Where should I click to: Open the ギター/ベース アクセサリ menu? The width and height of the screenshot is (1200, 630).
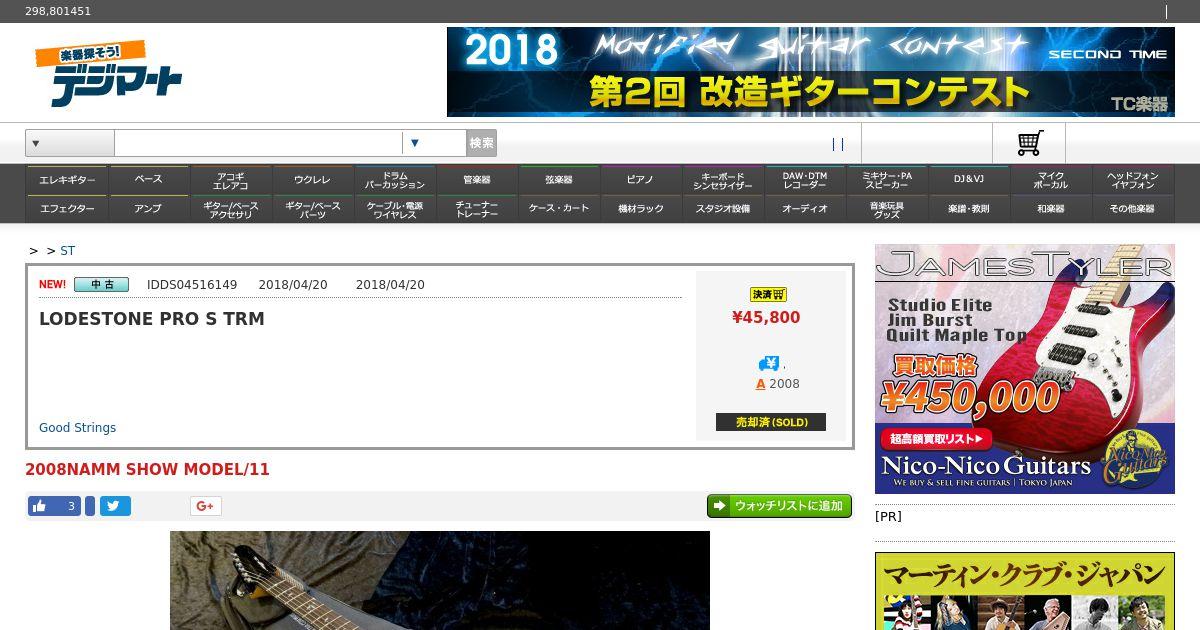tap(231, 209)
